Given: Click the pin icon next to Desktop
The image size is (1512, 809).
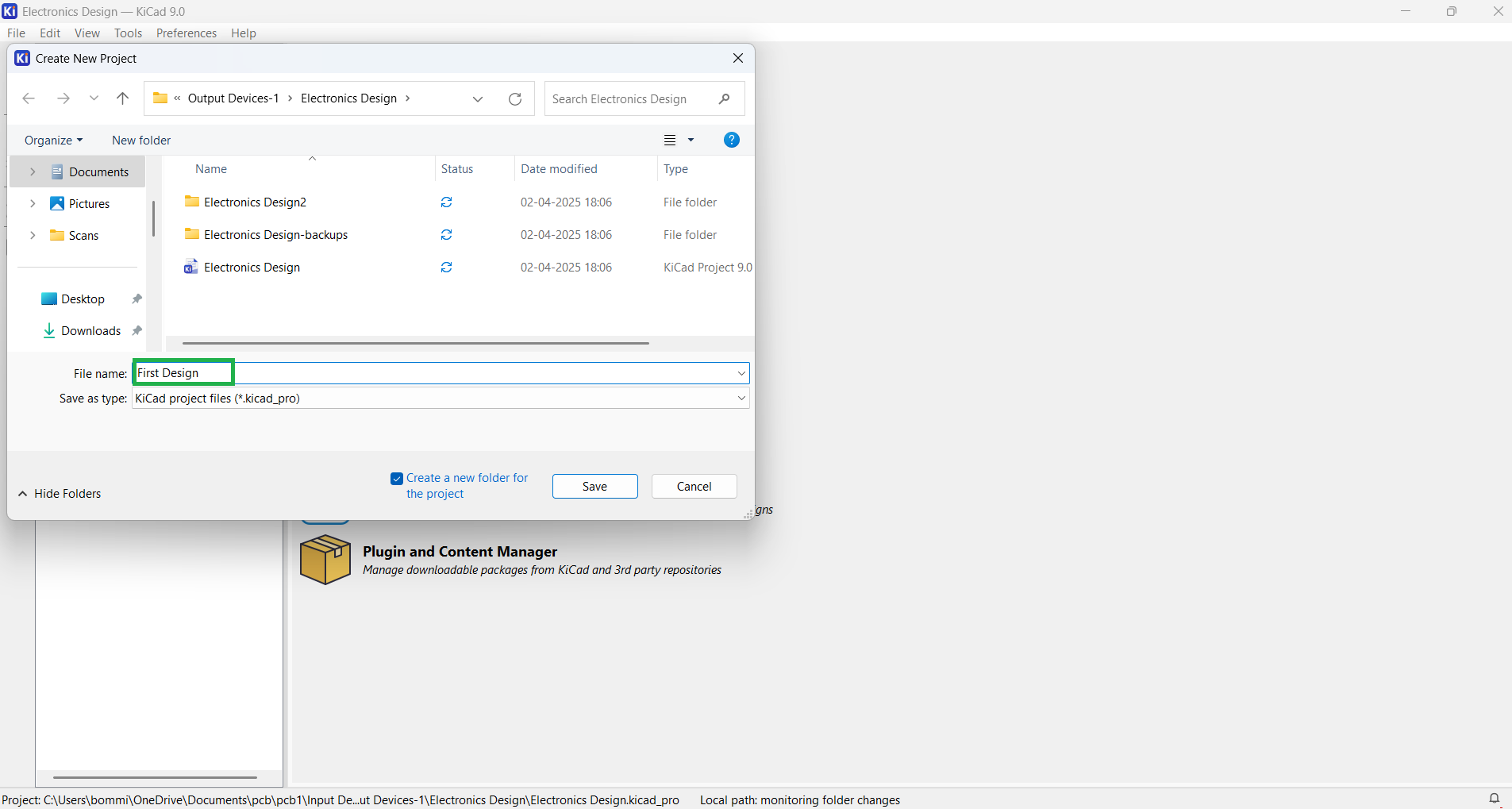Looking at the screenshot, I should [x=137, y=299].
